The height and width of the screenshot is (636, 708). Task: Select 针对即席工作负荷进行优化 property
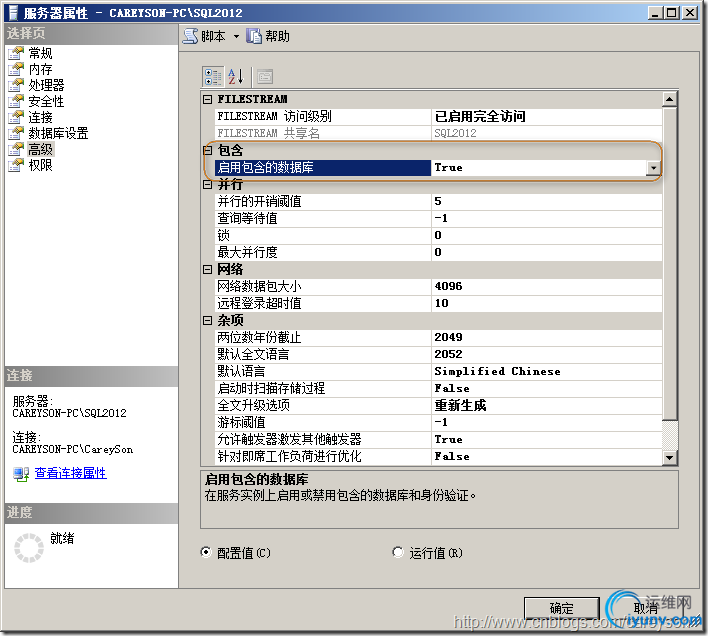[x=323, y=457]
